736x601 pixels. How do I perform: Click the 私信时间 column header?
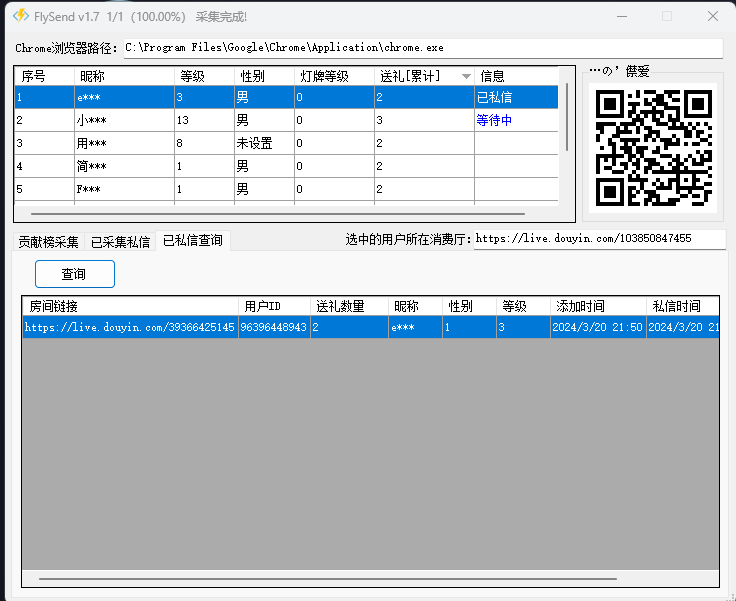click(680, 306)
